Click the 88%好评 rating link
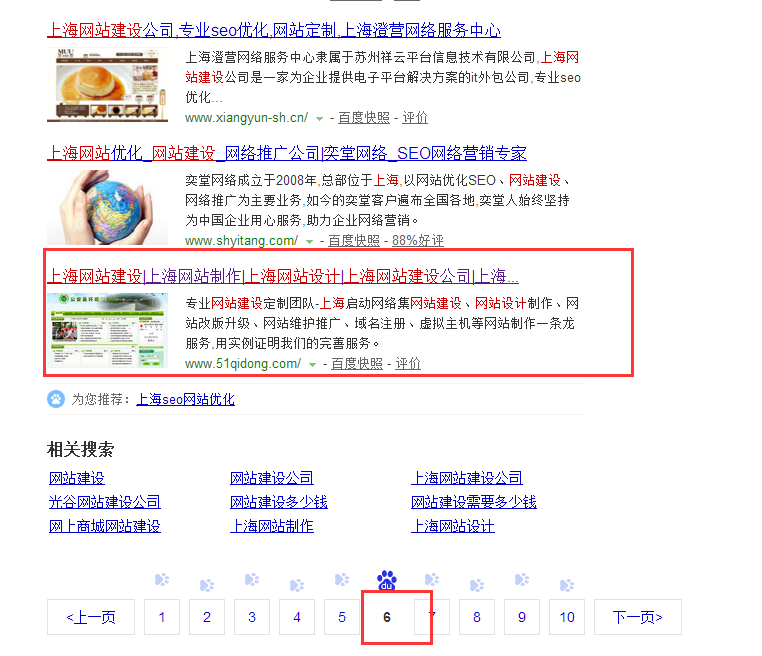This screenshot has width=762, height=656. [418, 241]
